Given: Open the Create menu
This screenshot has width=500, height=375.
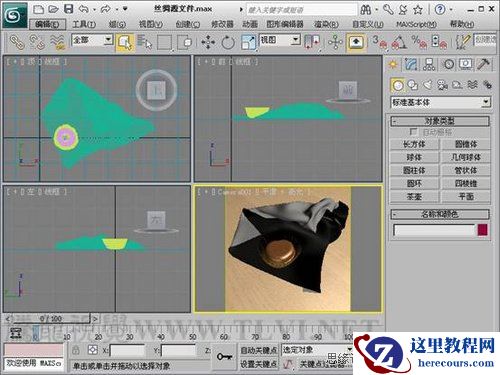Looking at the screenshot, I should click(x=188, y=24).
